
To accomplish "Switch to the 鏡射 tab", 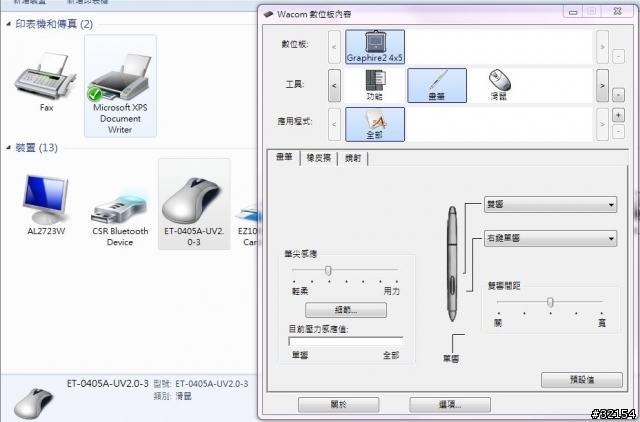I will 353,158.
